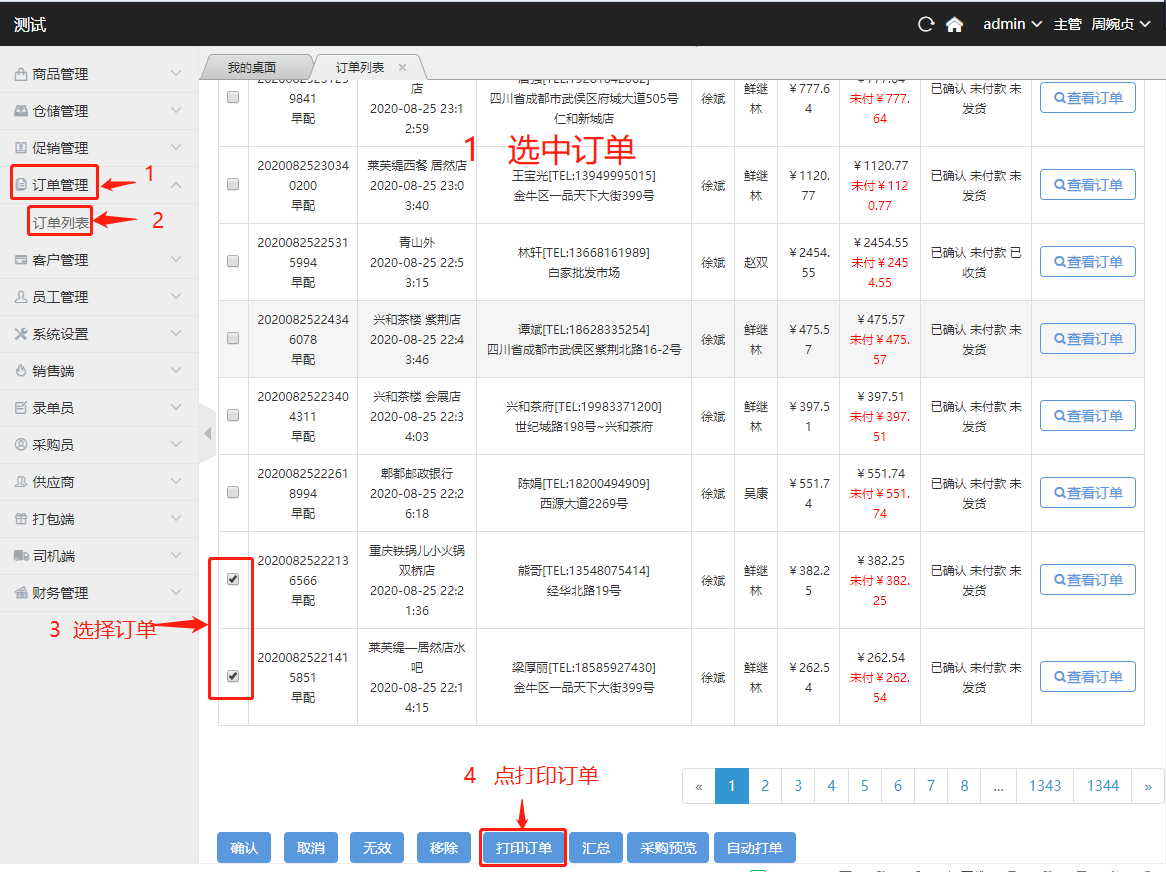Close the 订单列表 tab with X
This screenshot has height=872, width=1166.
tap(402, 67)
